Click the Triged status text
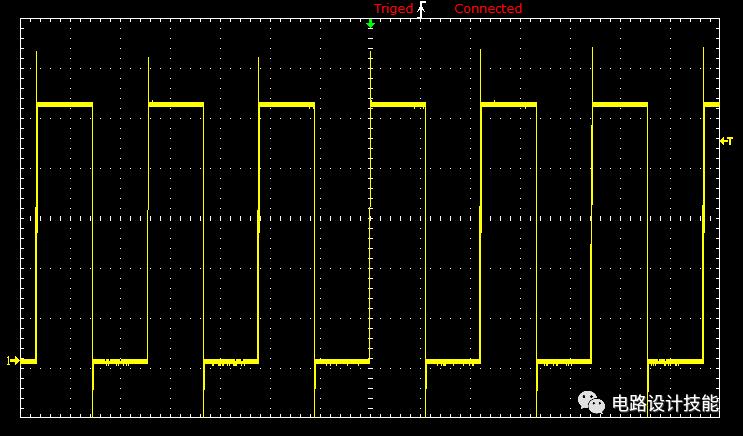743x436 pixels. click(x=393, y=9)
